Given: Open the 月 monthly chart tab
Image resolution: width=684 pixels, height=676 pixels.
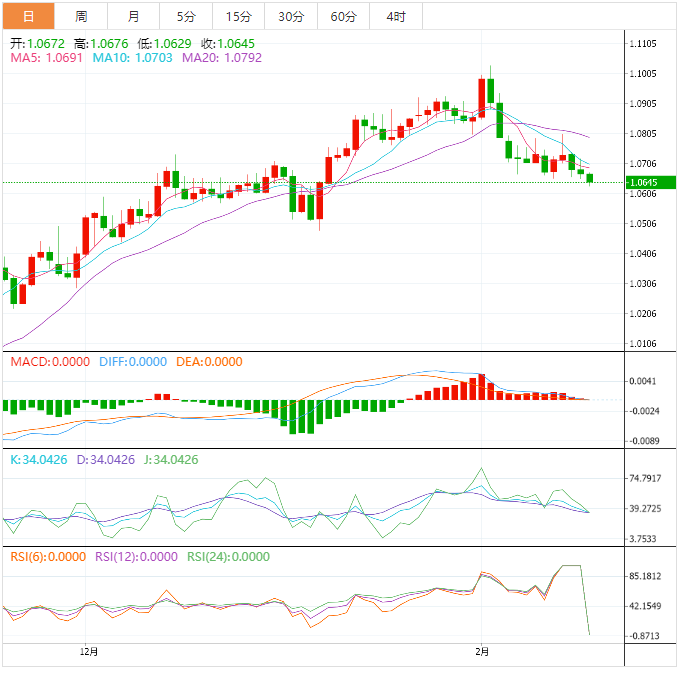Looking at the screenshot, I should click(x=134, y=16).
